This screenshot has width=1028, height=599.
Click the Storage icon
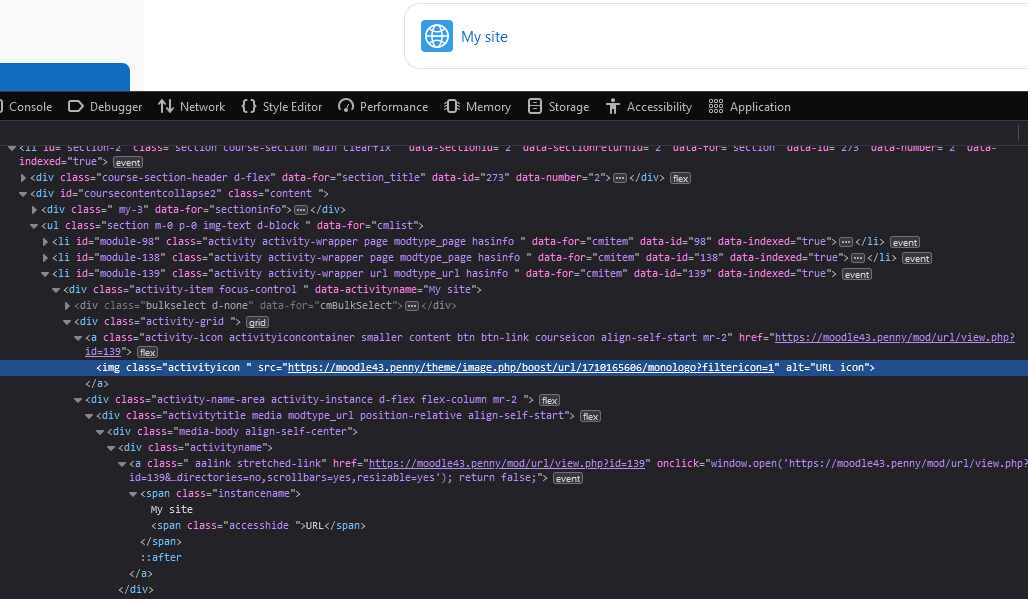[x=535, y=106]
